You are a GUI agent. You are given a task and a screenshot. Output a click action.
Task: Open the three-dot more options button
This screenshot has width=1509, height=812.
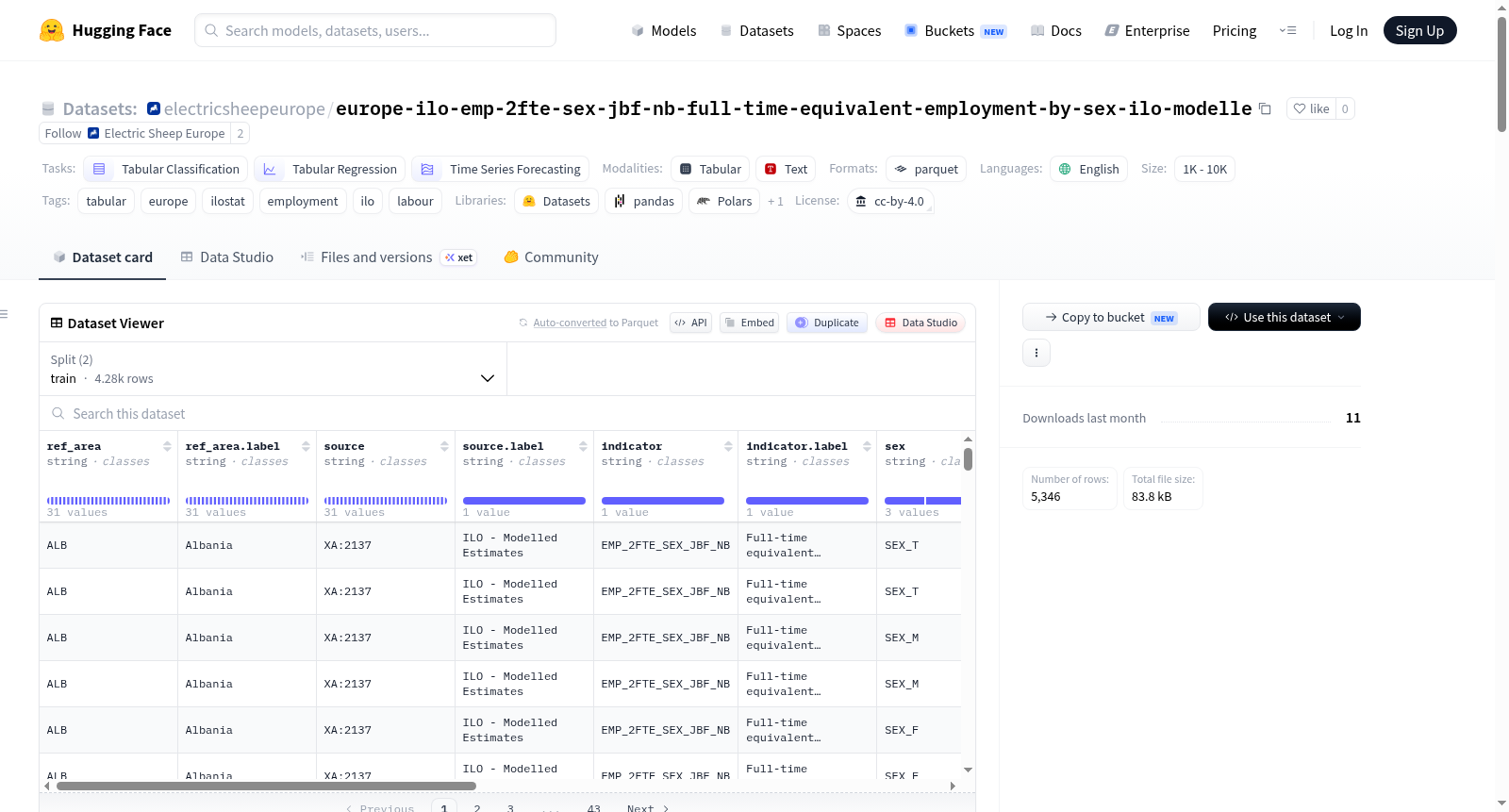1036,353
